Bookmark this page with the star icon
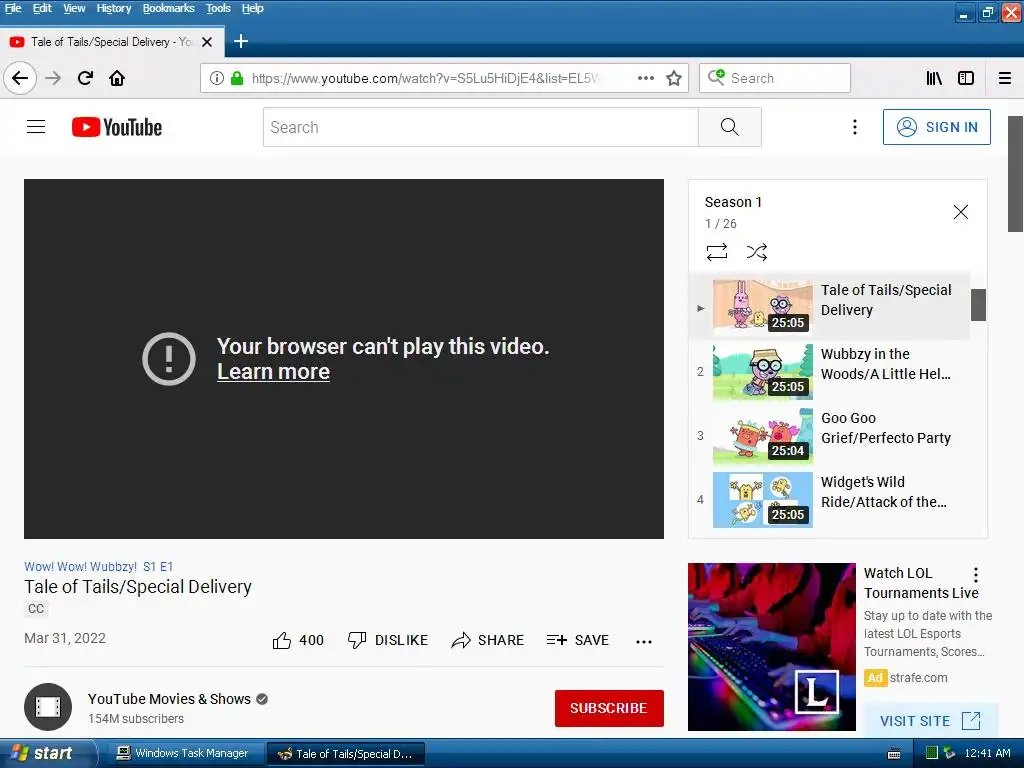 tap(674, 78)
